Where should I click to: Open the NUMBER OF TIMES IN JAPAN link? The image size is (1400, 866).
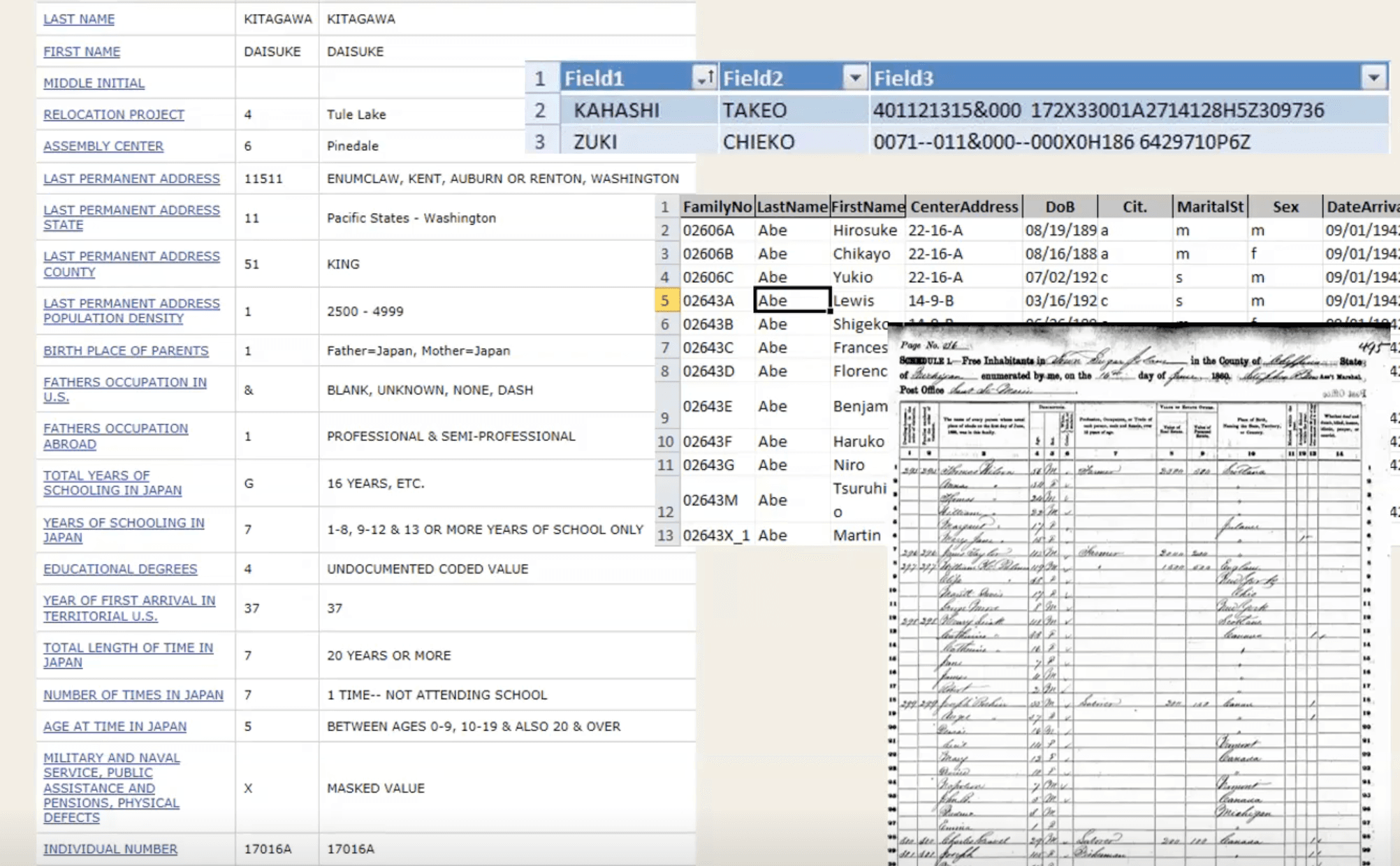click(x=133, y=694)
